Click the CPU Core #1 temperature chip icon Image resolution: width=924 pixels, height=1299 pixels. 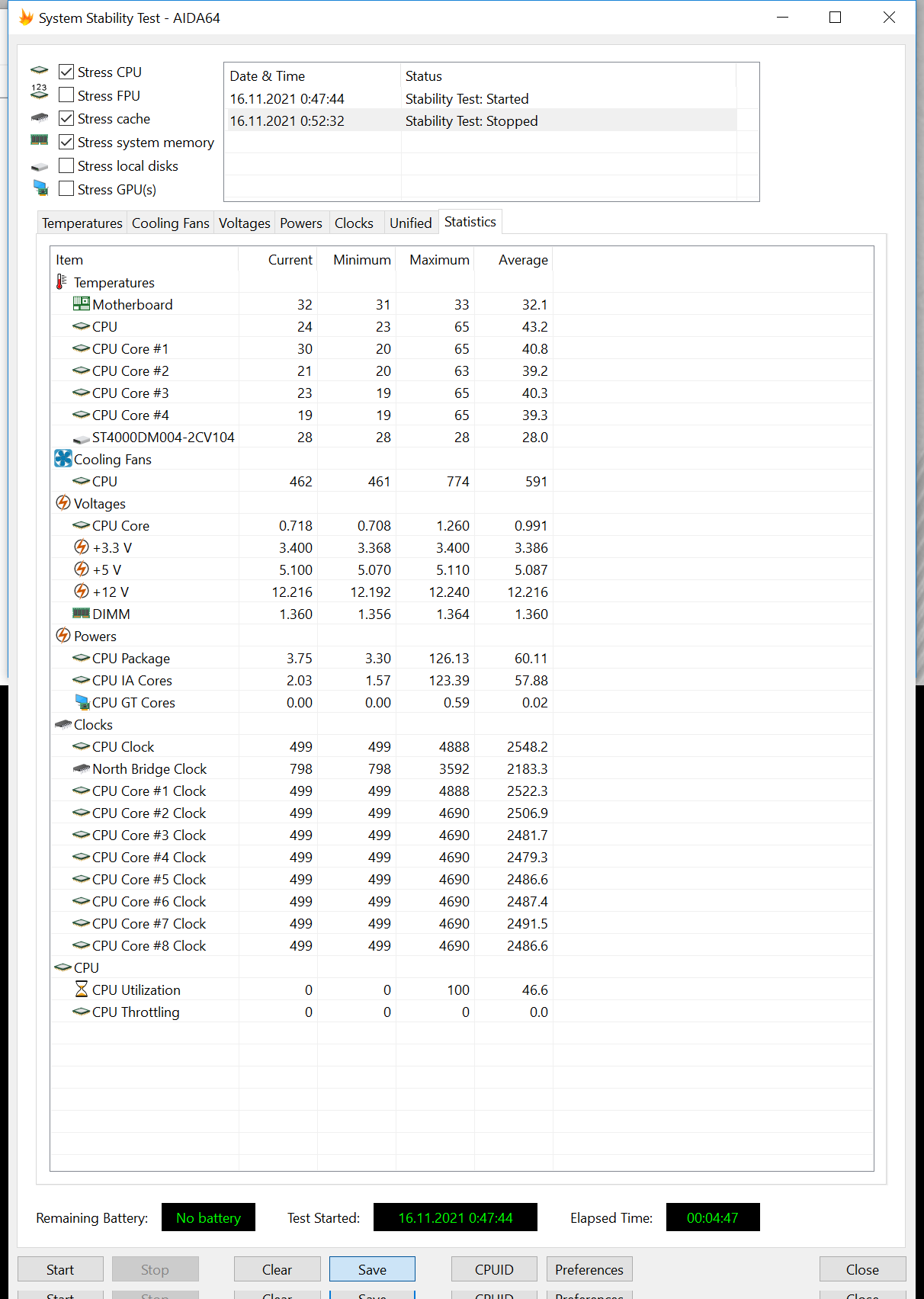pos(81,348)
